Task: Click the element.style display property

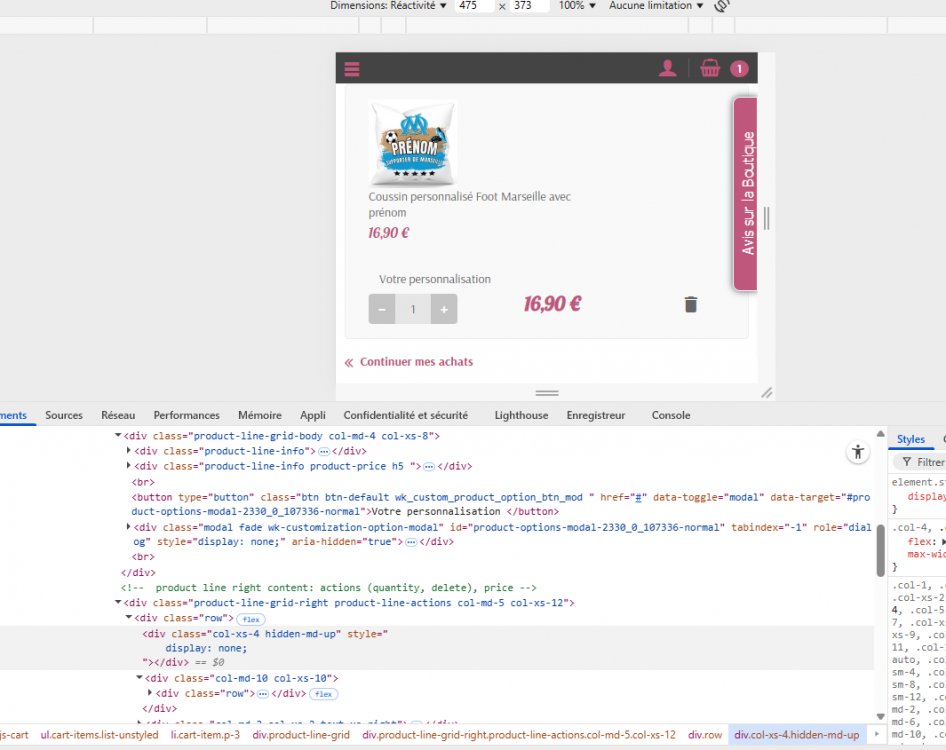Action: 926,496
